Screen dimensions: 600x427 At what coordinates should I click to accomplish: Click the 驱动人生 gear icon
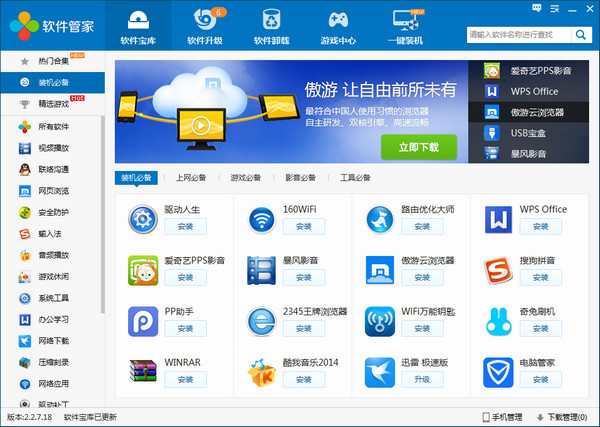click(142, 219)
